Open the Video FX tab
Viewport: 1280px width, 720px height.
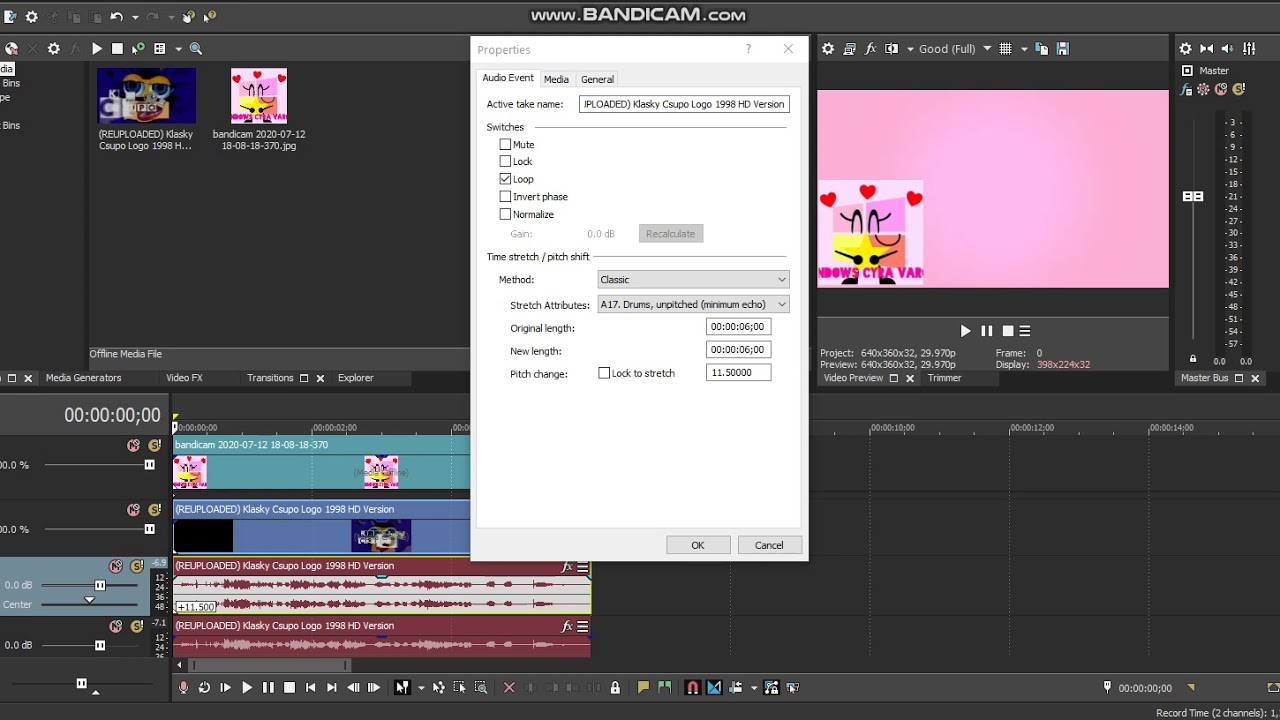click(184, 378)
